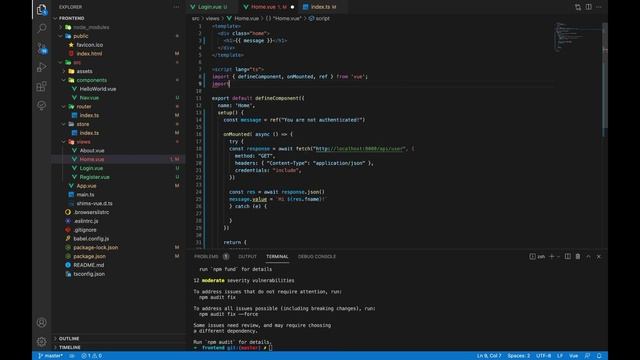Collapse the src folder
The image size is (640, 360).
pyautogui.click(x=60, y=62)
